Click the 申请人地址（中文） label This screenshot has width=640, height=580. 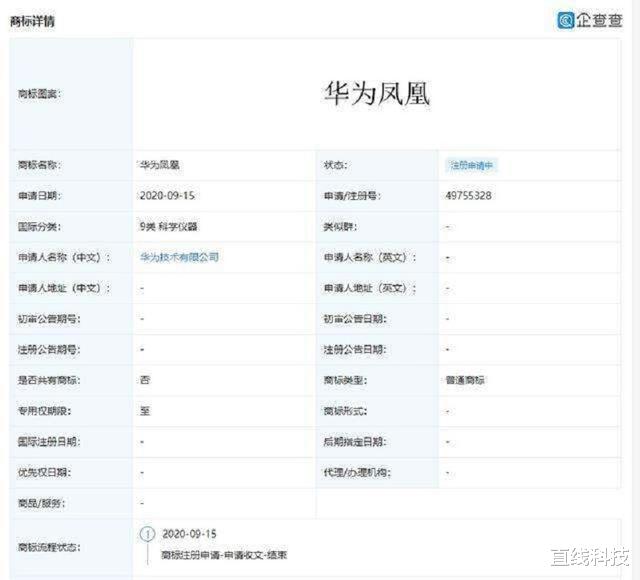pos(64,288)
